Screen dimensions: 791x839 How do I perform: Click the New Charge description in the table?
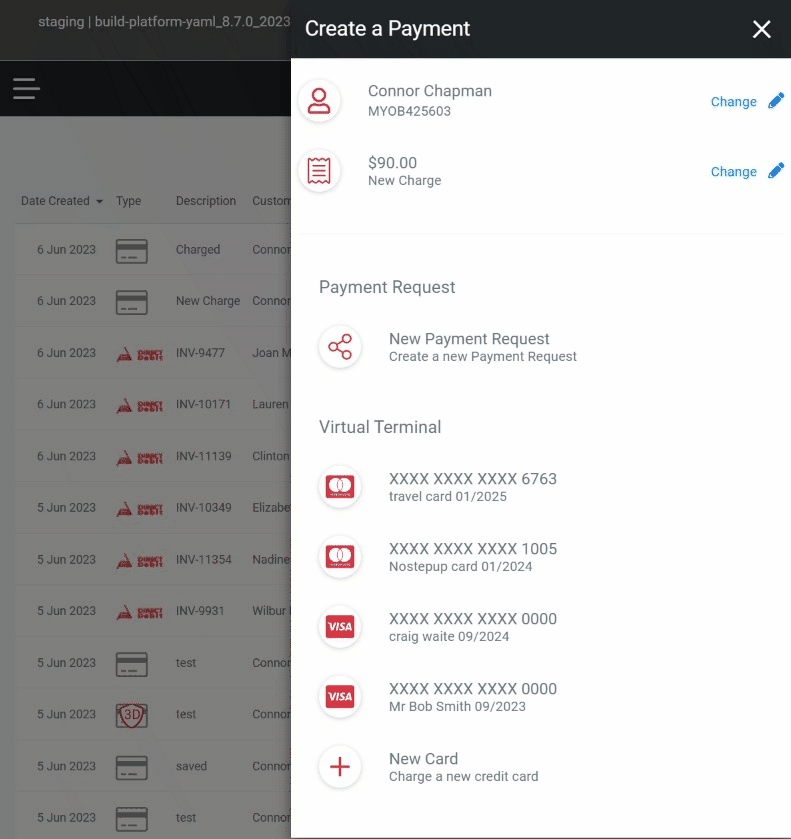[208, 301]
